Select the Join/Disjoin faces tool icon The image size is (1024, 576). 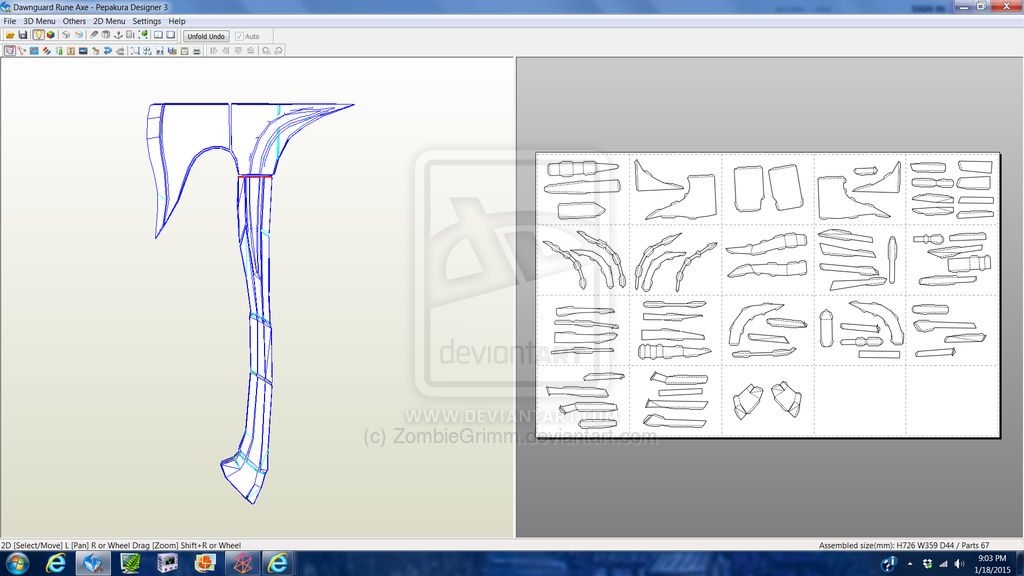(x=21, y=50)
